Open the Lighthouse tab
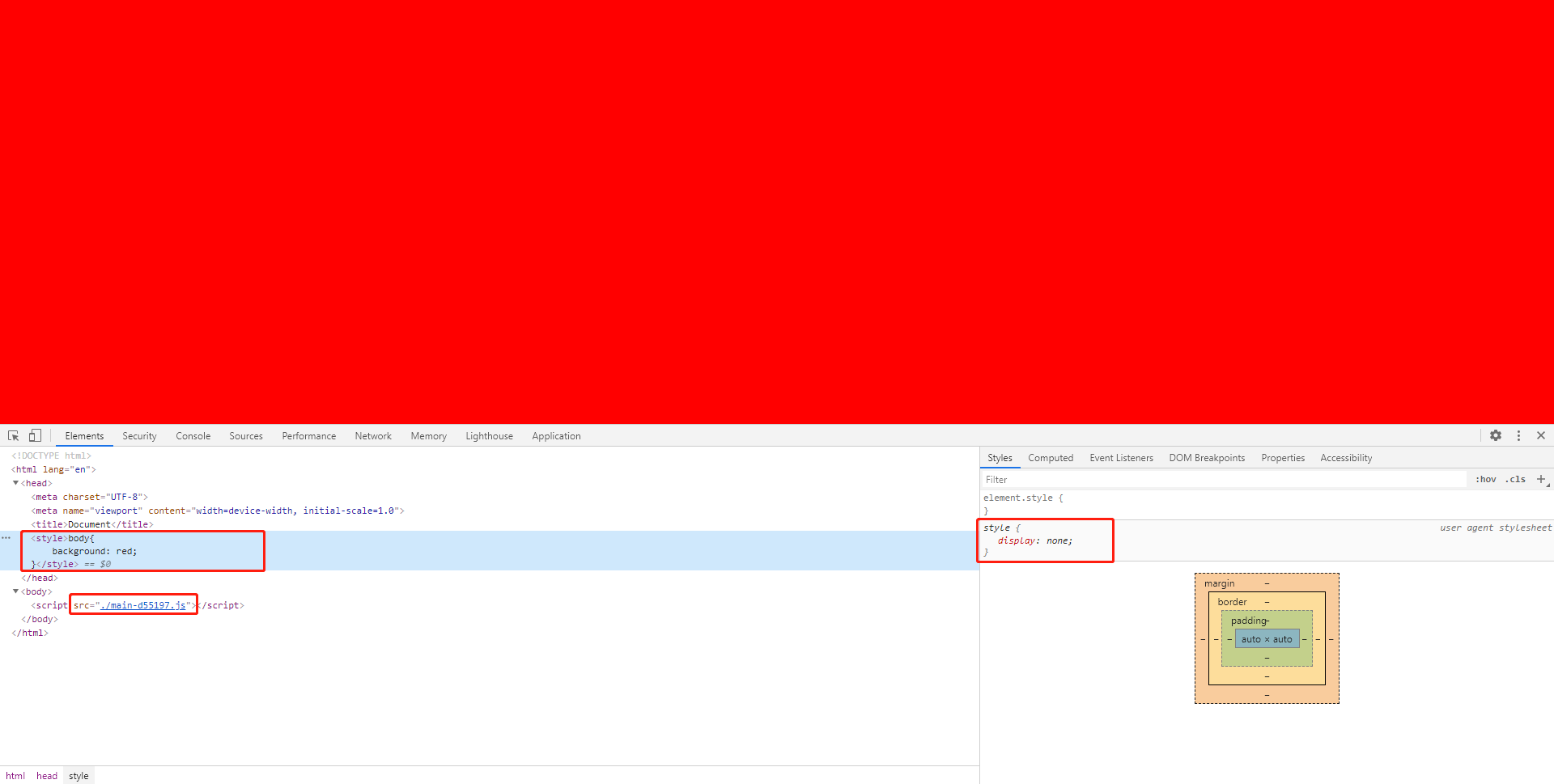1554x784 pixels. pyautogui.click(x=489, y=436)
